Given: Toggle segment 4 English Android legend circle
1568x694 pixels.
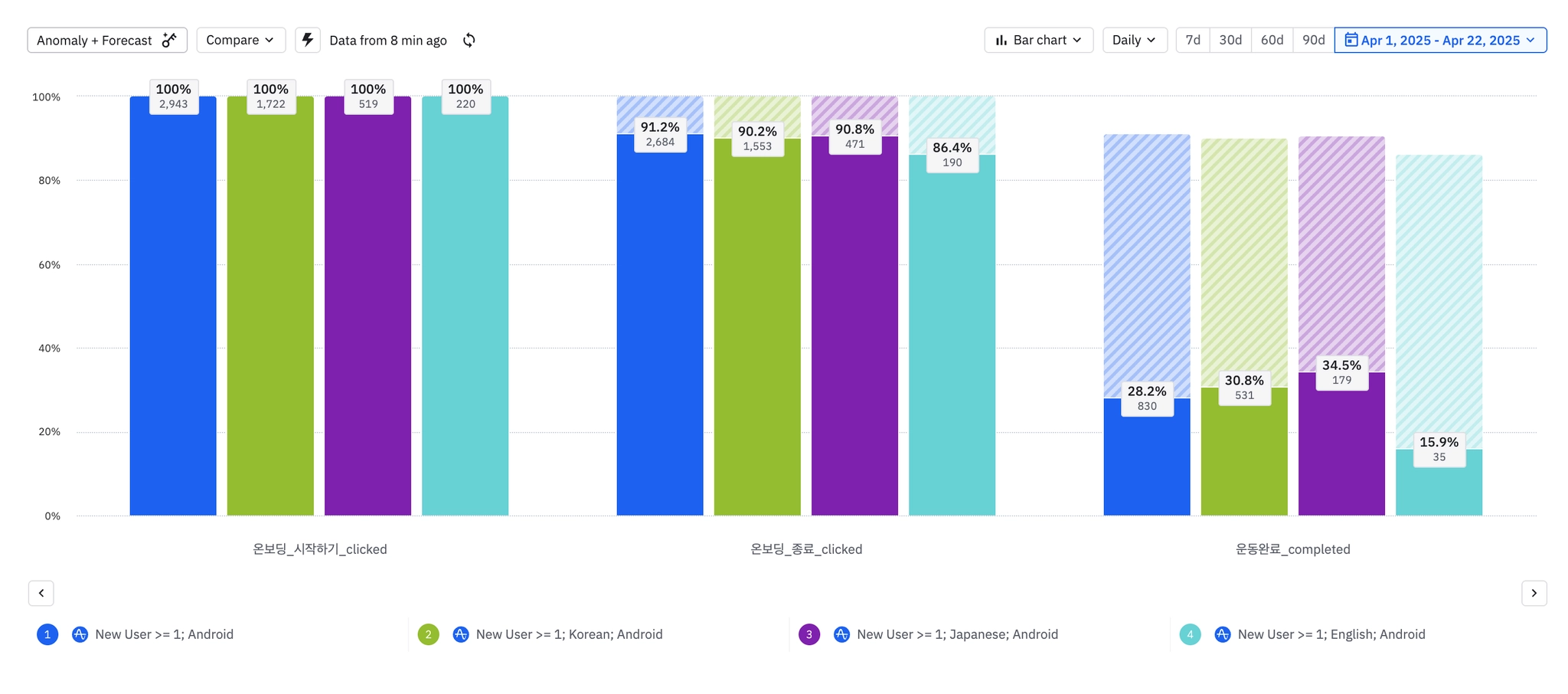Looking at the screenshot, I should (x=1190, y=634).
